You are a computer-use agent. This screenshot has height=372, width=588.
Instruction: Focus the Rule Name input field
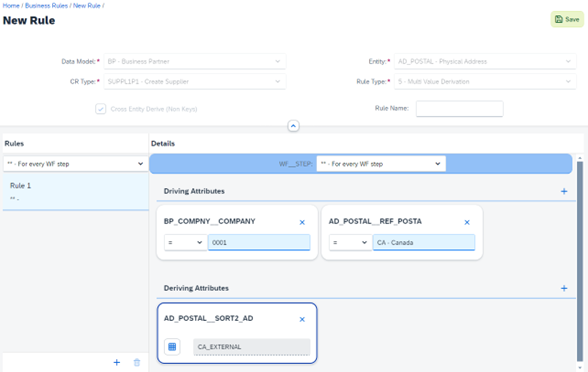(459, 108)
